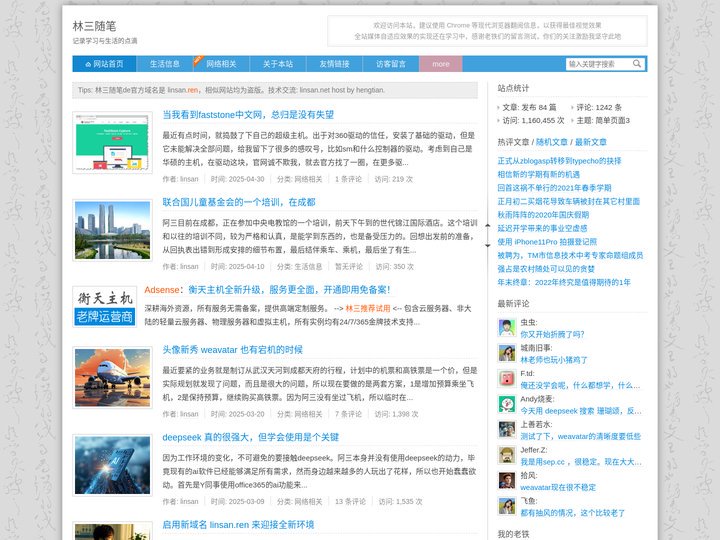Open 被聘为，TM市信息技术中考专家命题组成员
This screenshot has width=720, height=540.
(x=570, y=255)
